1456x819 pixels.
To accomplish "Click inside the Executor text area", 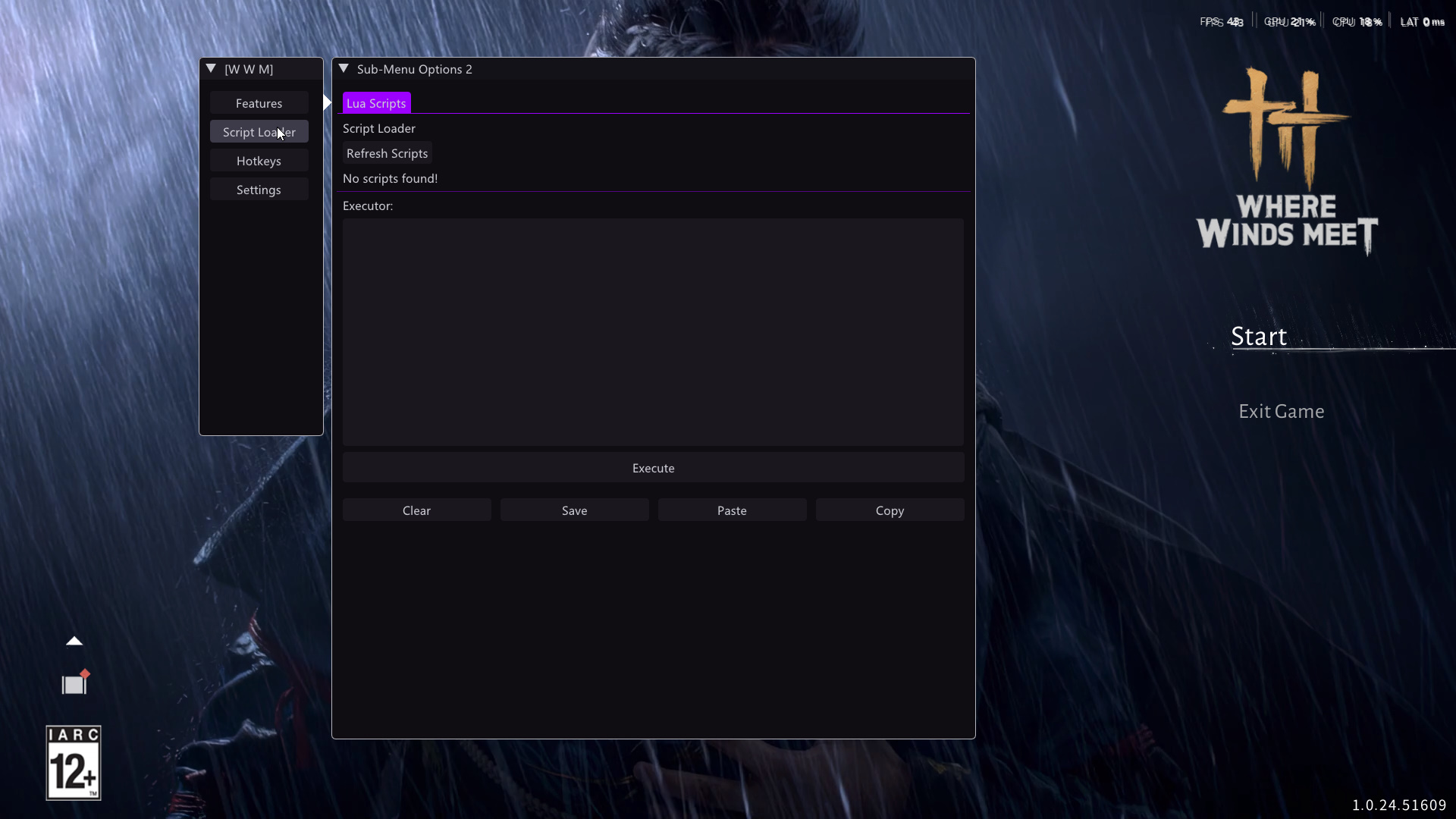I will [653, 332].
